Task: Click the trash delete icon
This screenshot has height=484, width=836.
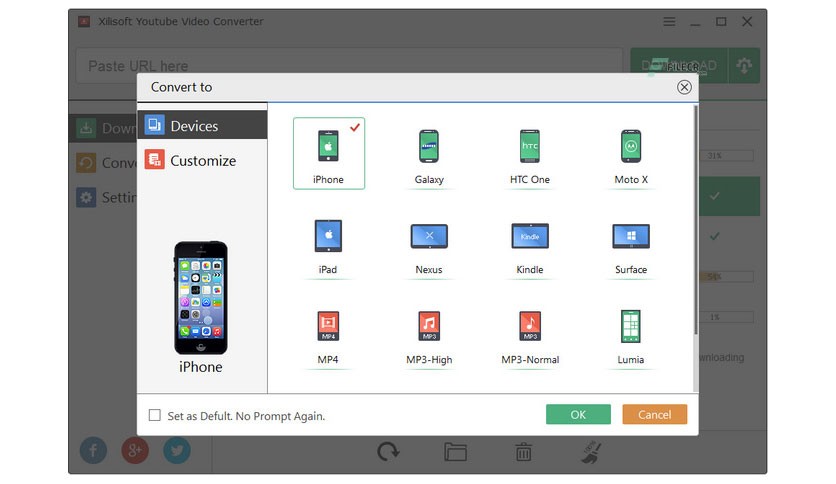Action: click(x=524, y=452)
